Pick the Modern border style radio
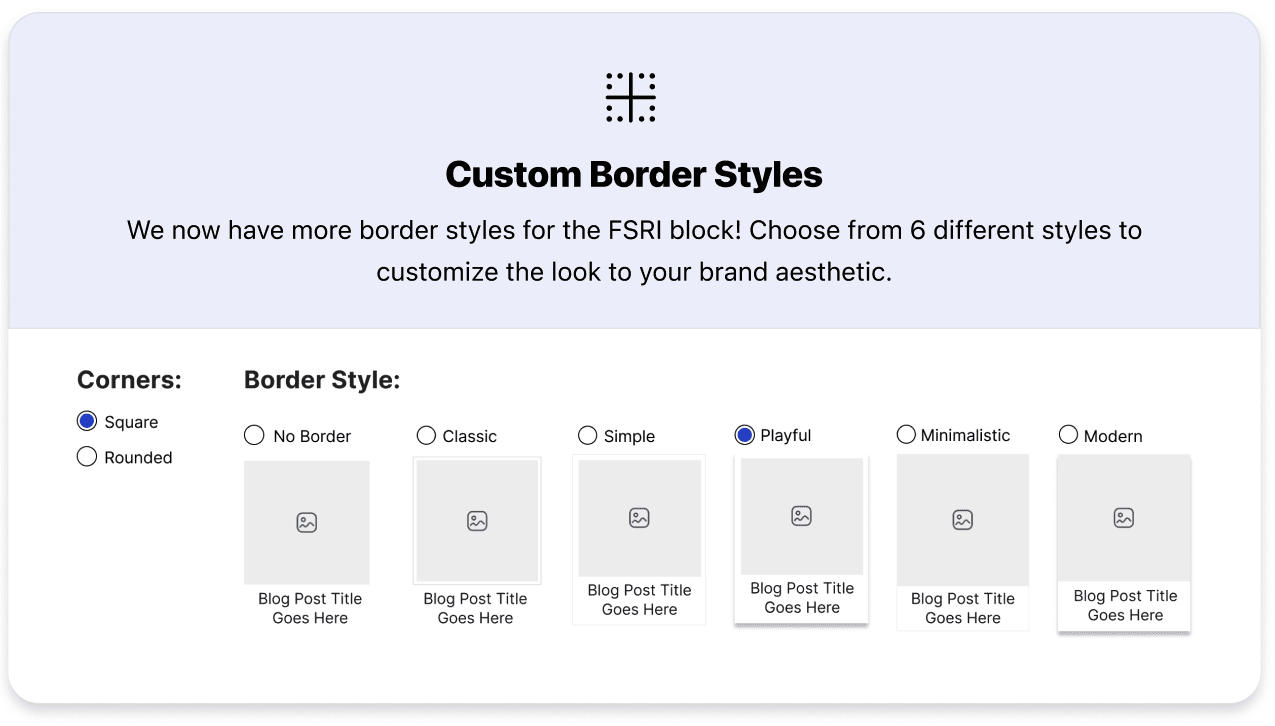This screenshot has width=1275, height=726. click(1068, 435)
